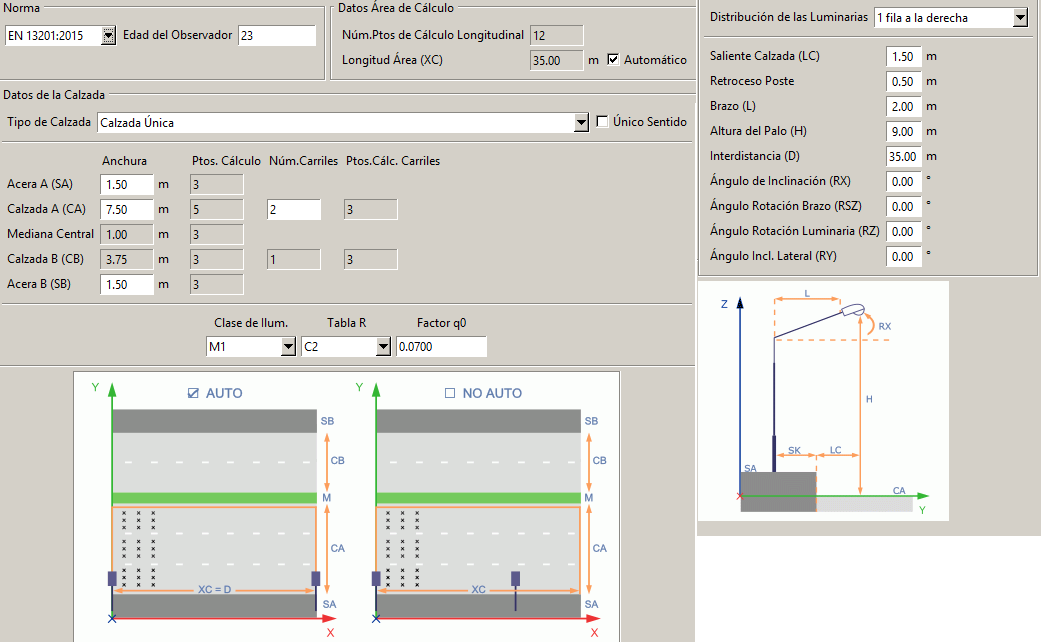Open the Norma standard dropdown
The height and width of the screenshot is (642, 1041).
coord(108,36)
